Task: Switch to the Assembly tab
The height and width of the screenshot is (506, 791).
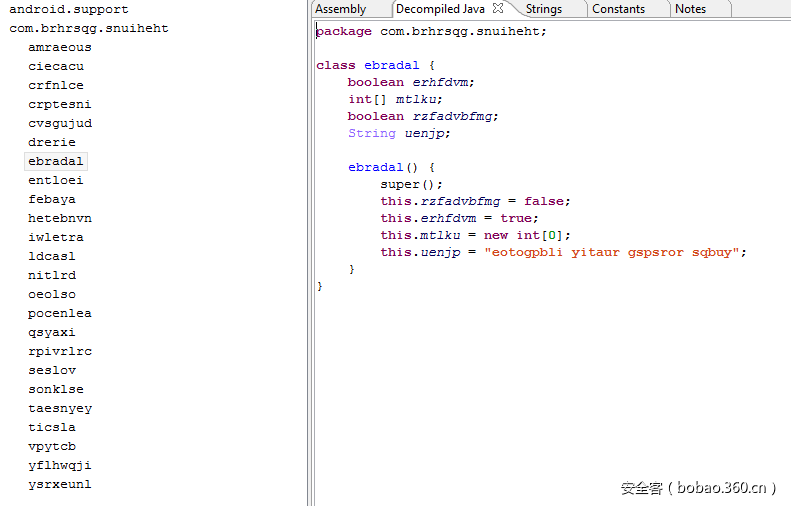Action: pos(340,9)
